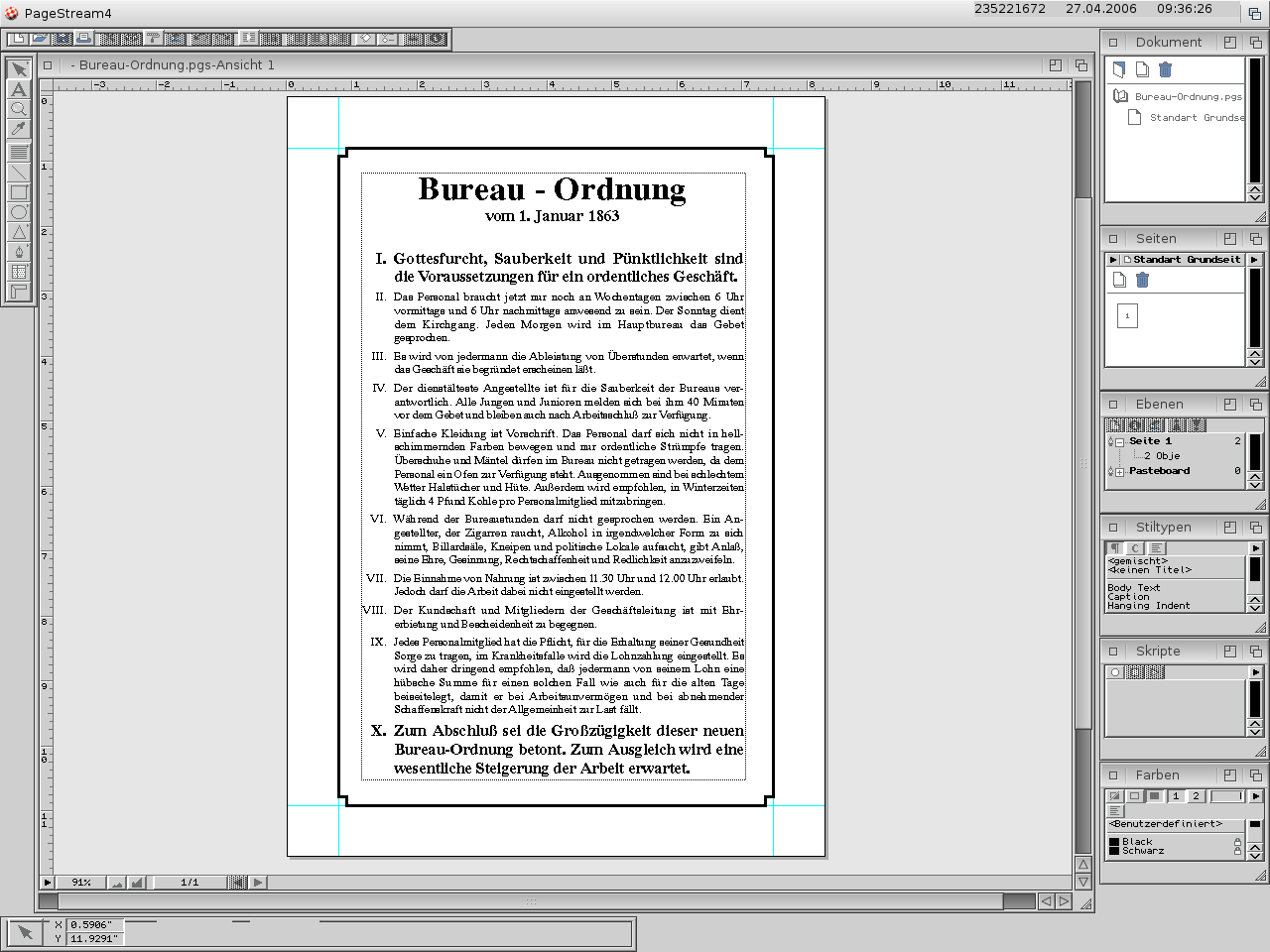Image resolution: width=1270 pixels, height=952 pixels.
Task: Toggle paragraph styles button in Stiltypen panel
Action: pos(1115,548)
